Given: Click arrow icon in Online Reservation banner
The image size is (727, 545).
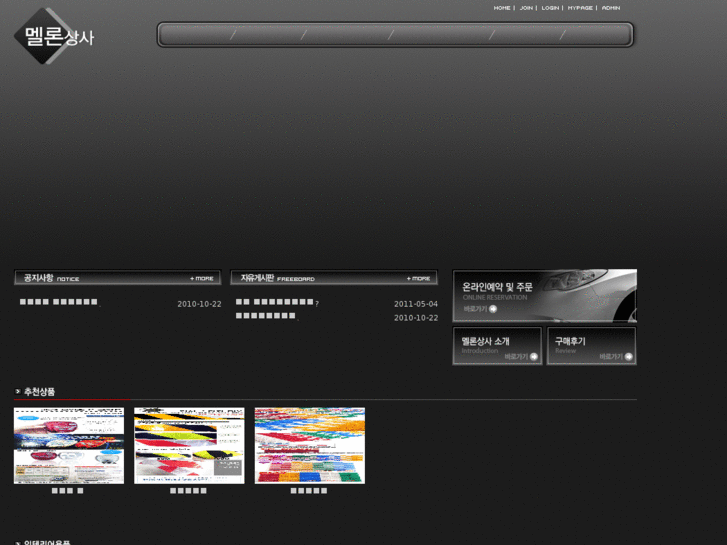Looking at the screenshot, I should click(x=493, y=309).
